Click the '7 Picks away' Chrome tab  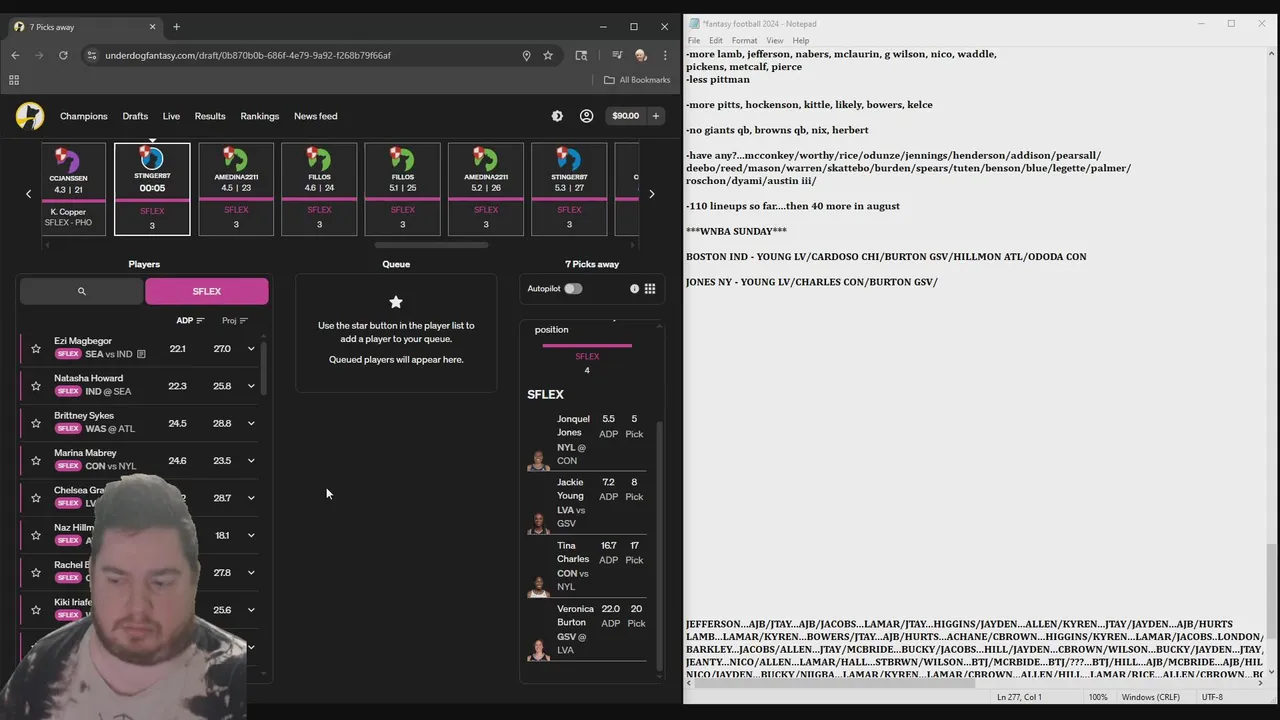[85, 27]
